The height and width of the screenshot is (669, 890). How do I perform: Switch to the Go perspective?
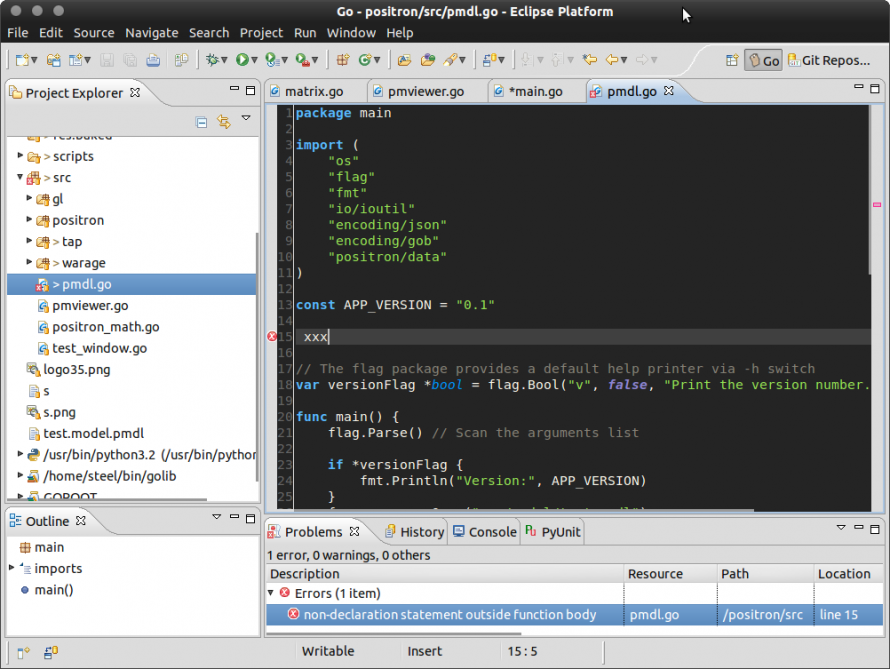coord(763,60)
